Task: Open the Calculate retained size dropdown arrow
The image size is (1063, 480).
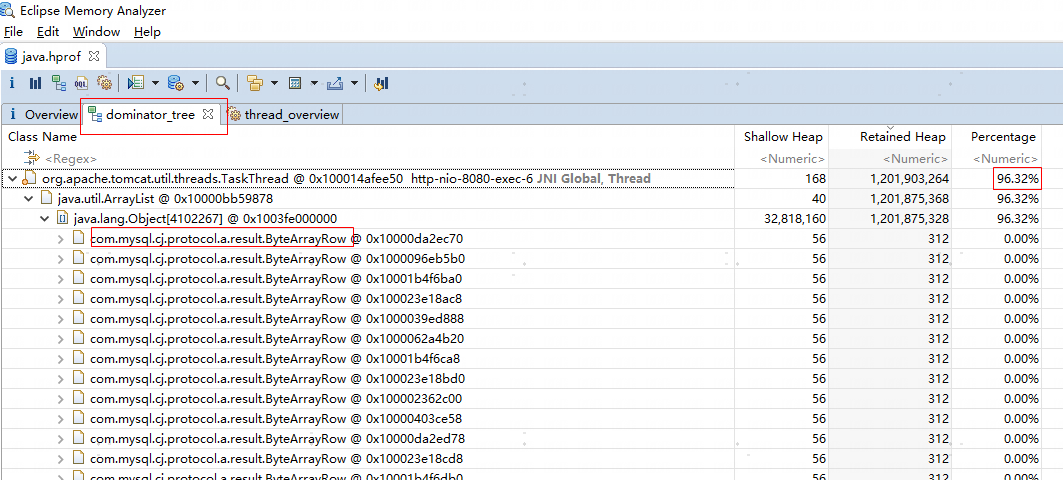Action: coord(315,83)
